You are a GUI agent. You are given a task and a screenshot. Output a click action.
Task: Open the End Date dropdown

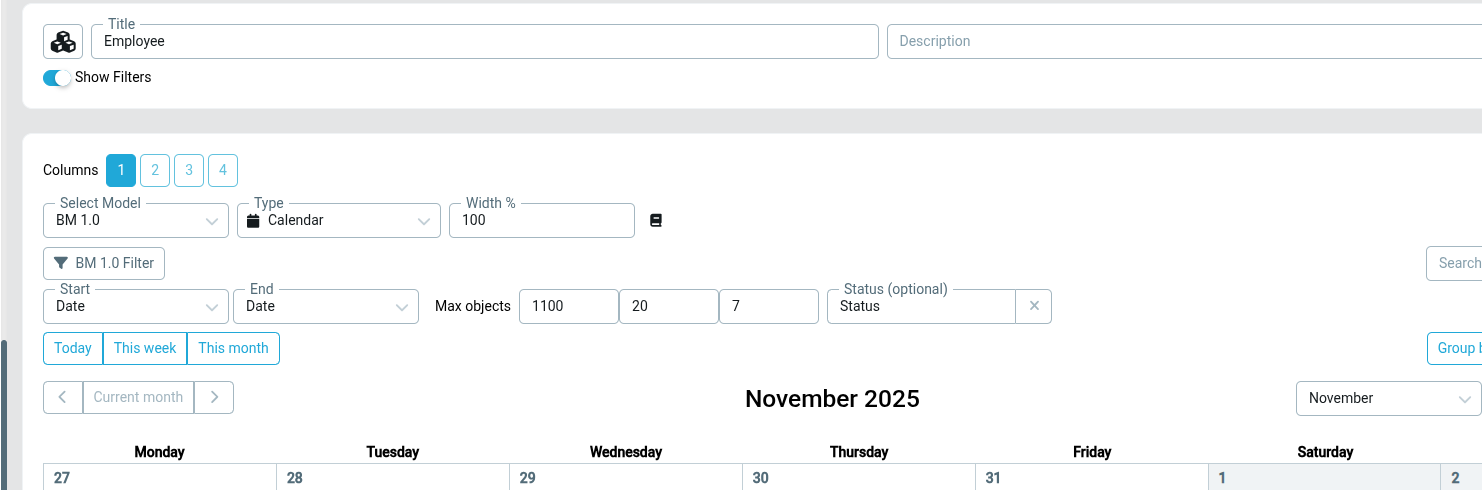click(326, 306)
